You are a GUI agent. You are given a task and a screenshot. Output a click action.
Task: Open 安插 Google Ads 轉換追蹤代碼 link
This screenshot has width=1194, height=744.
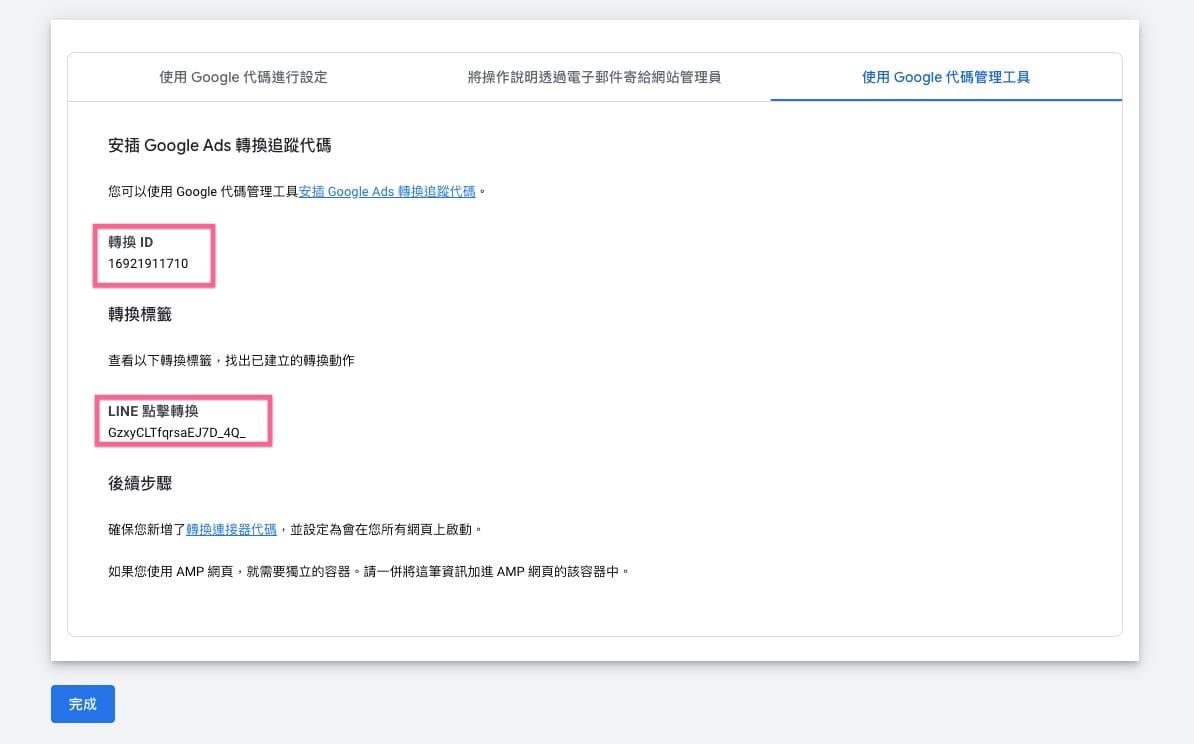387,192
